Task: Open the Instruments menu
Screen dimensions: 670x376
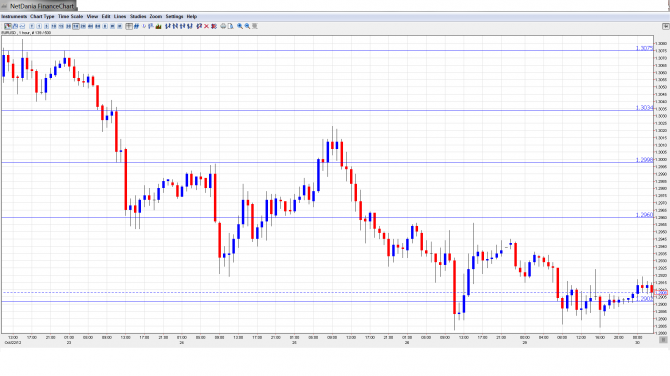Action: click(14, 16)
